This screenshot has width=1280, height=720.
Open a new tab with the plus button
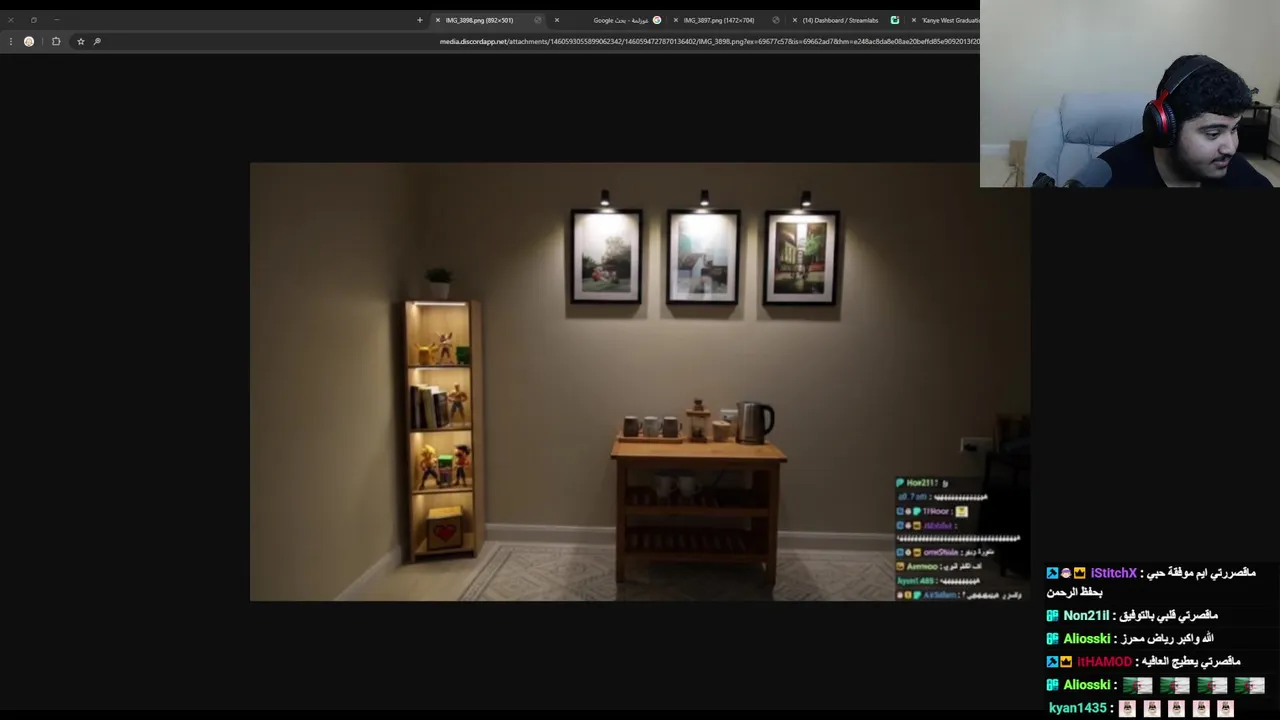[x=420, y=20]
